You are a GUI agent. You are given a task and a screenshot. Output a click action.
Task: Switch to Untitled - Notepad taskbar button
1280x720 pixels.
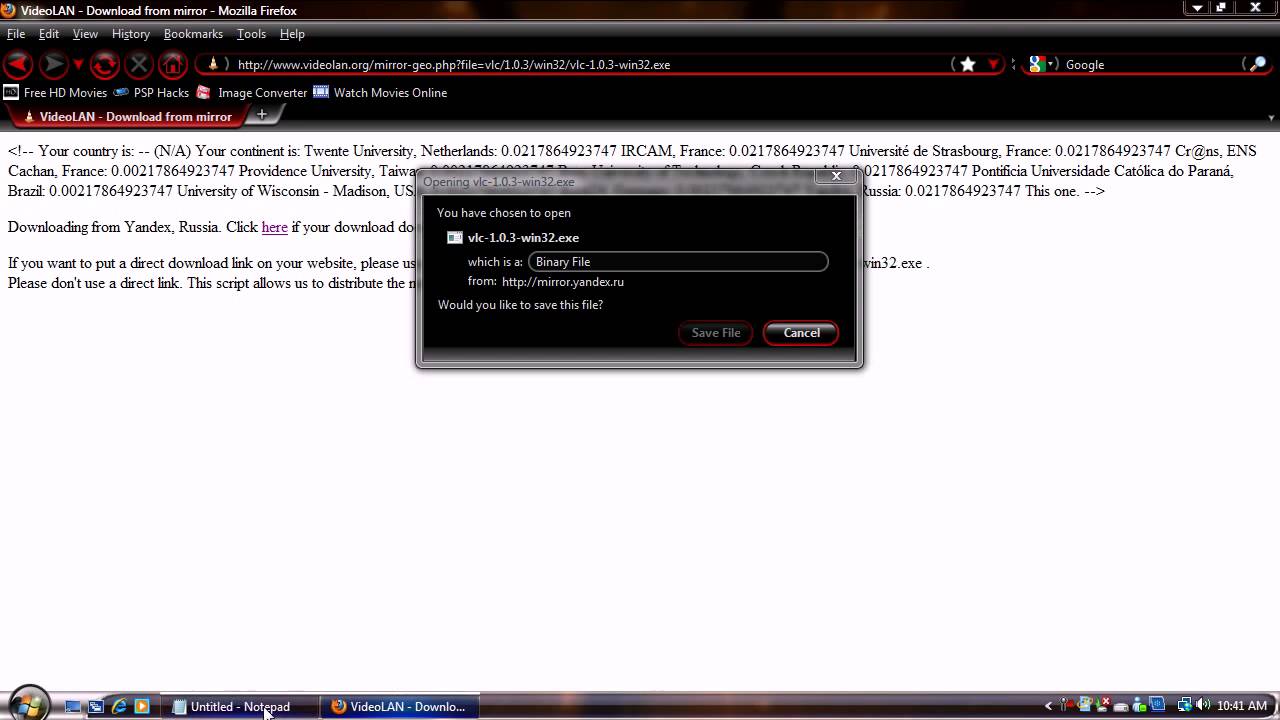[x=240, y=707]
